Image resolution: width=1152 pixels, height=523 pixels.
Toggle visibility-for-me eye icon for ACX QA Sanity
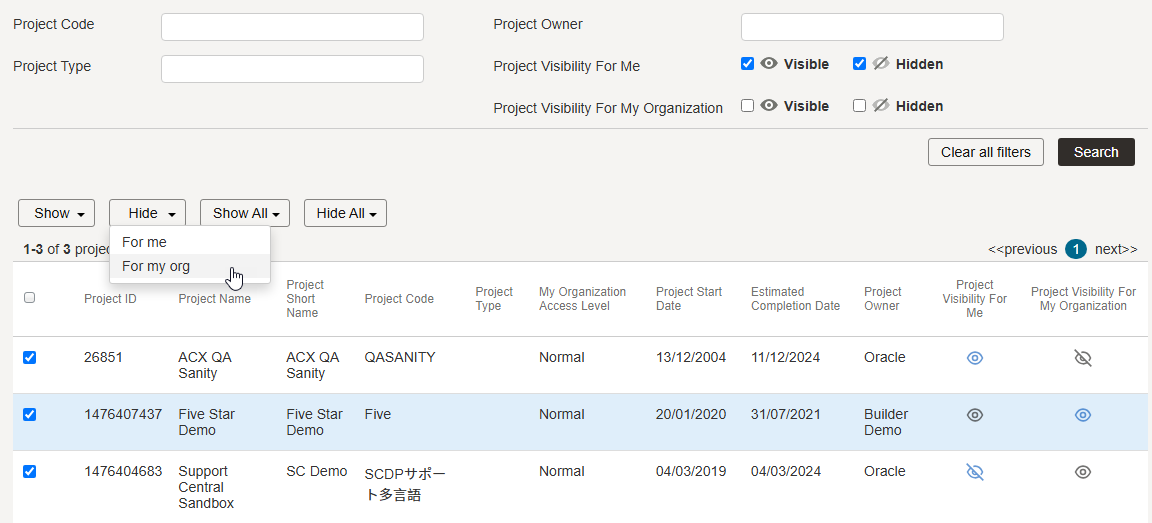[974, 358]
